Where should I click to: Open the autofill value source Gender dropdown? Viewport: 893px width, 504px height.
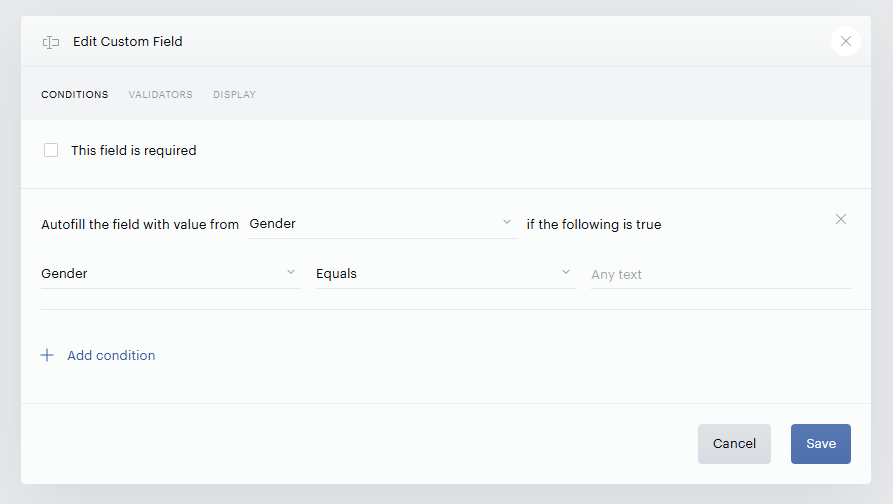pos(383,224)
